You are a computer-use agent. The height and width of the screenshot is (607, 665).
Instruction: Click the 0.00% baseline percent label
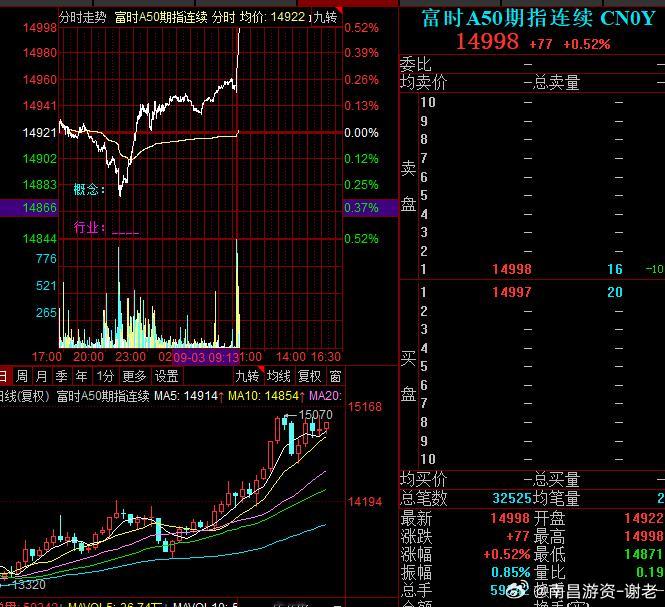(x=361, y=133)
